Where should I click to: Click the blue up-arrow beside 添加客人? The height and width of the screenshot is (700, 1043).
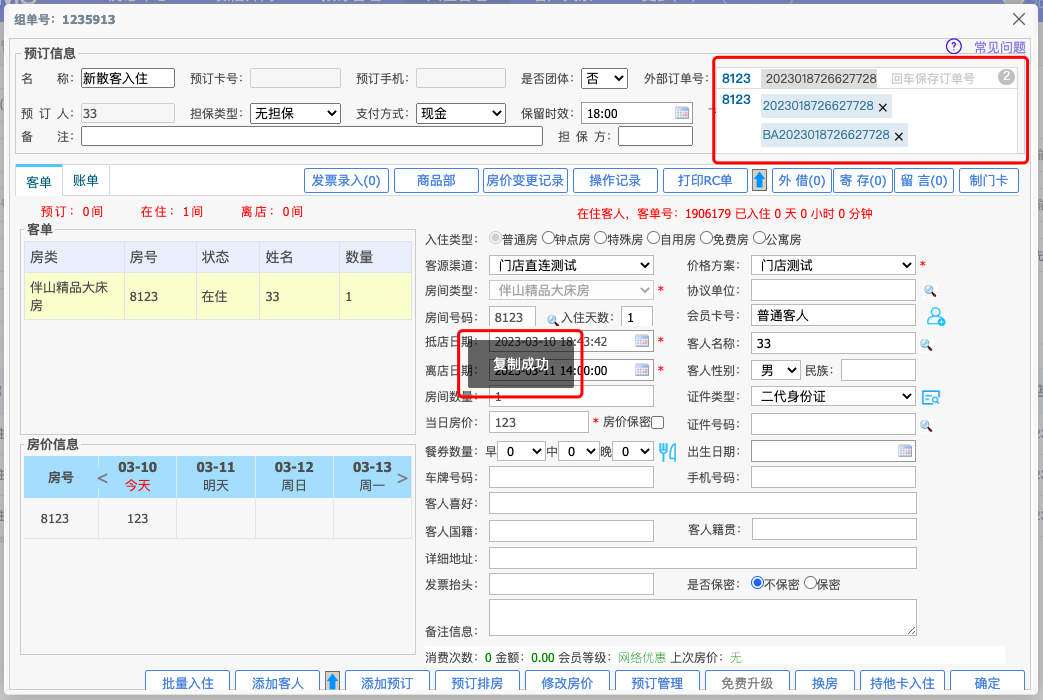click(x=333, y=680)
